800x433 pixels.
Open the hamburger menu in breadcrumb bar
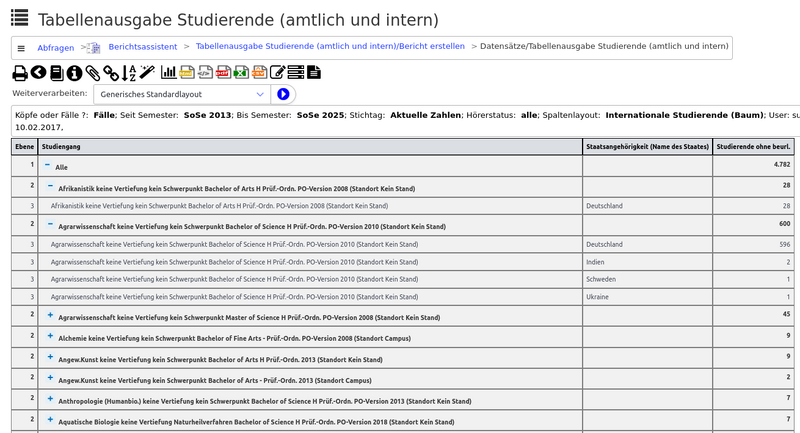click(21, 47)
